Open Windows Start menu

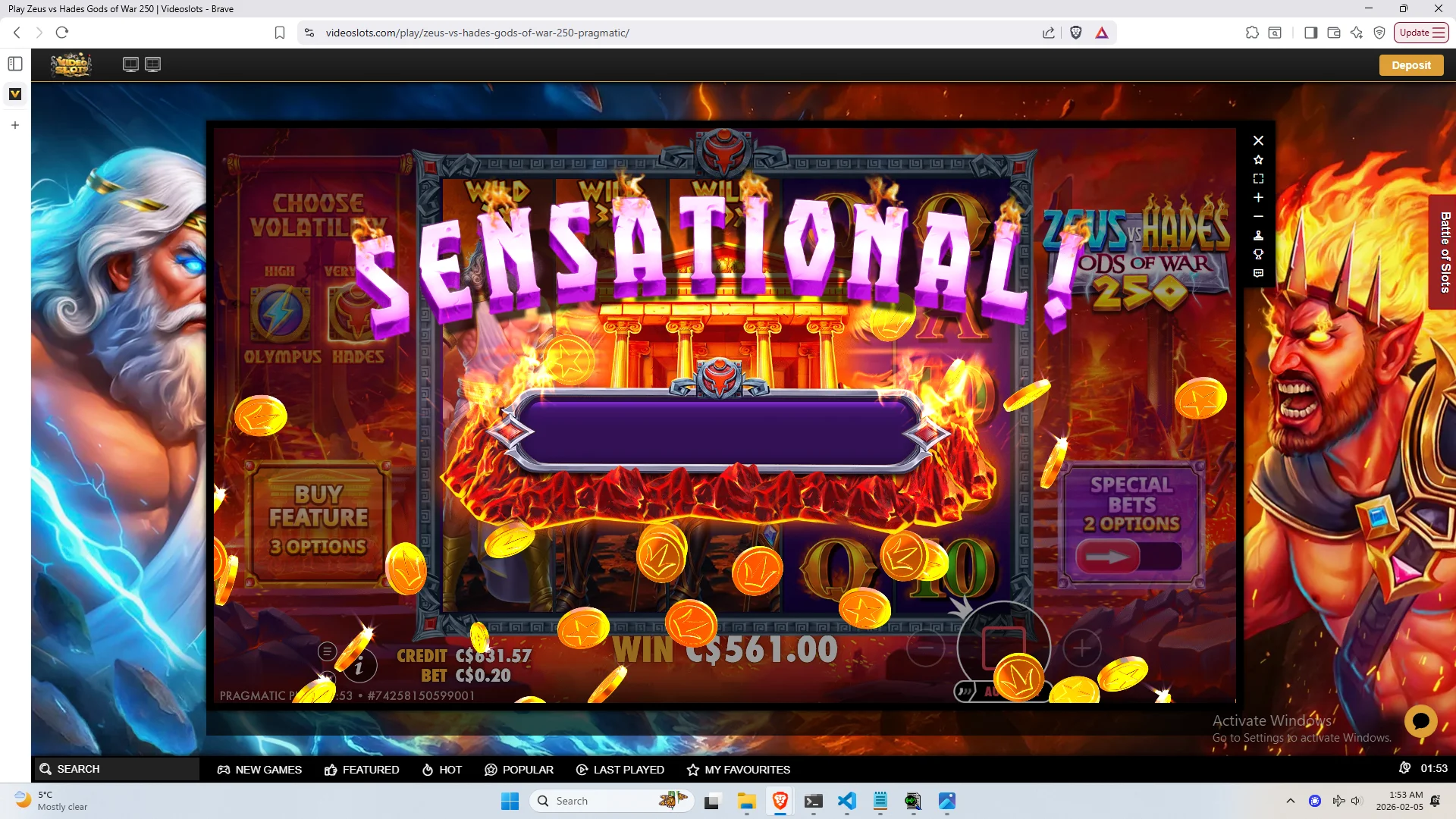510,801
